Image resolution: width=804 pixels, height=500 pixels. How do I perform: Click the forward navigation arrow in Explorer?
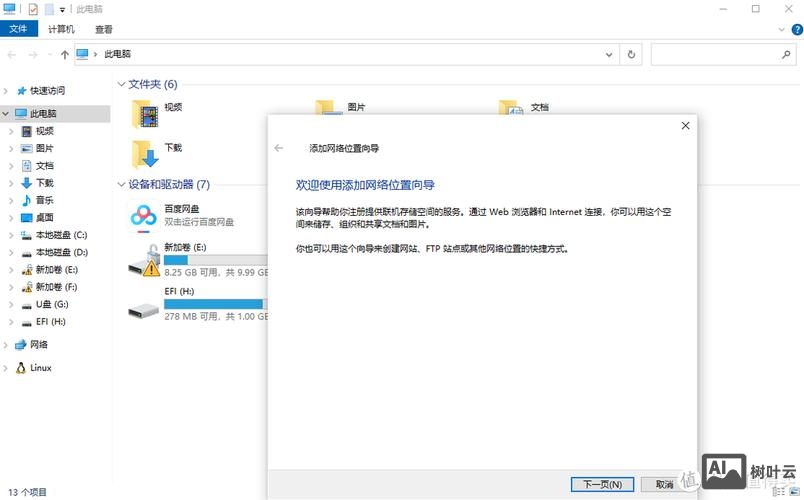pos(33,54)
